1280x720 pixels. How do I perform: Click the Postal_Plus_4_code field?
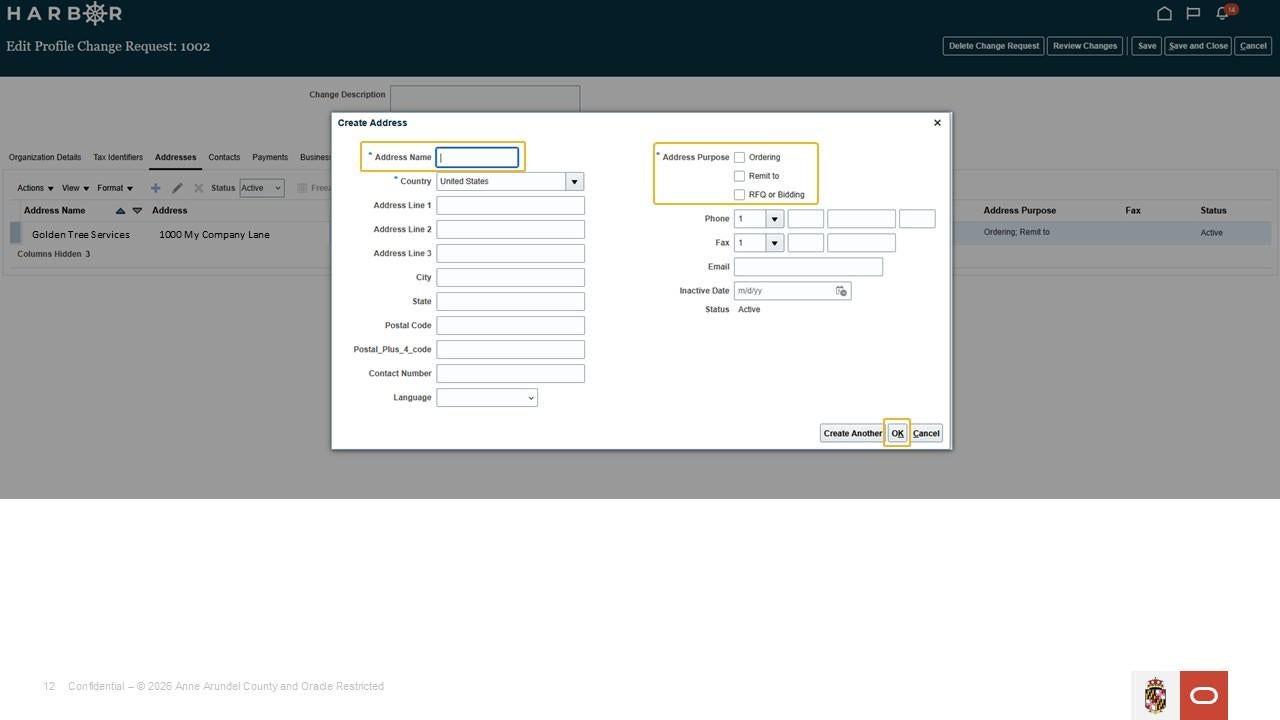point(510,349)
